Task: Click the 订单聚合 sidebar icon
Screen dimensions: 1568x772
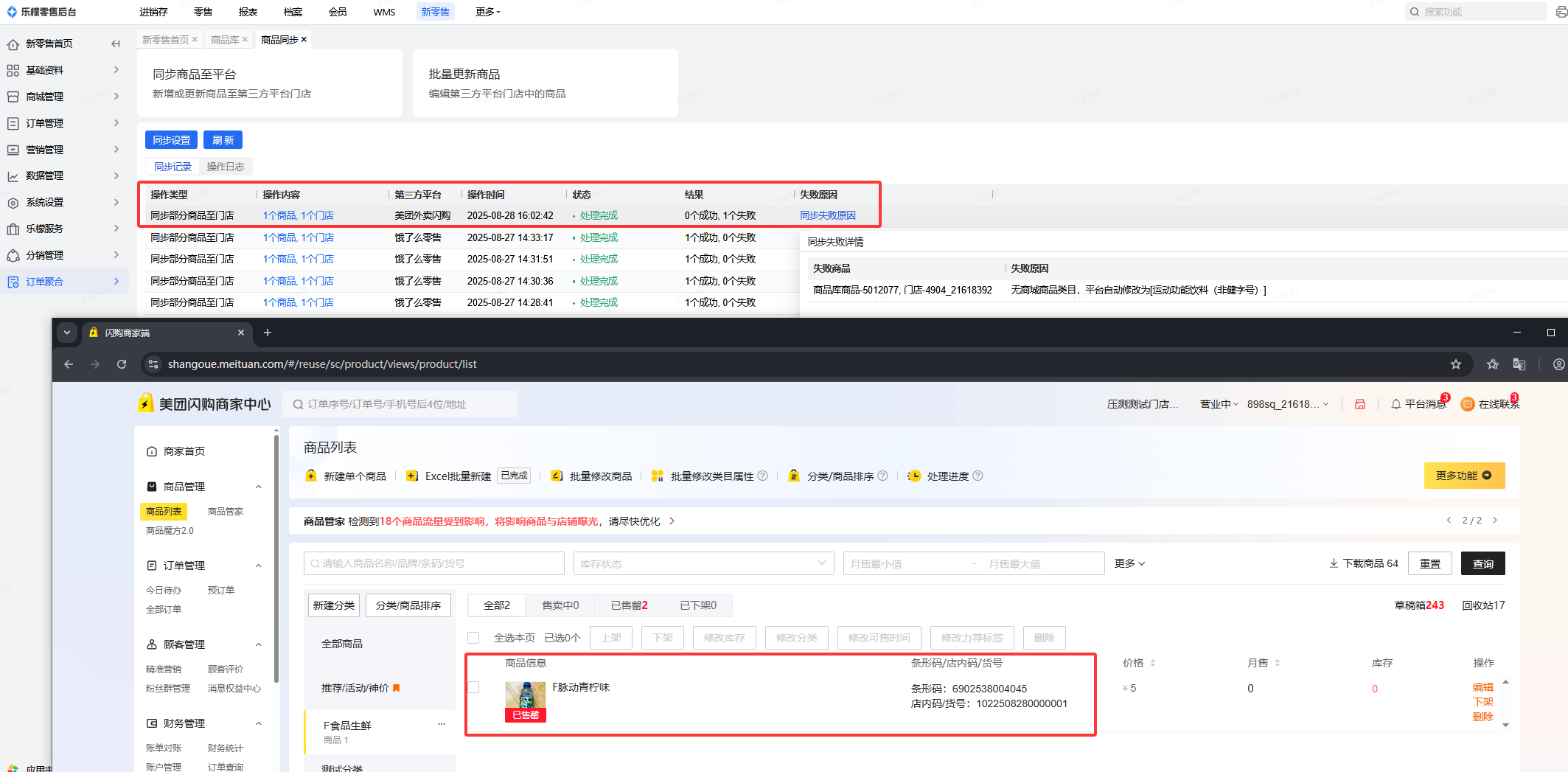Action: [x=13, y=282]
